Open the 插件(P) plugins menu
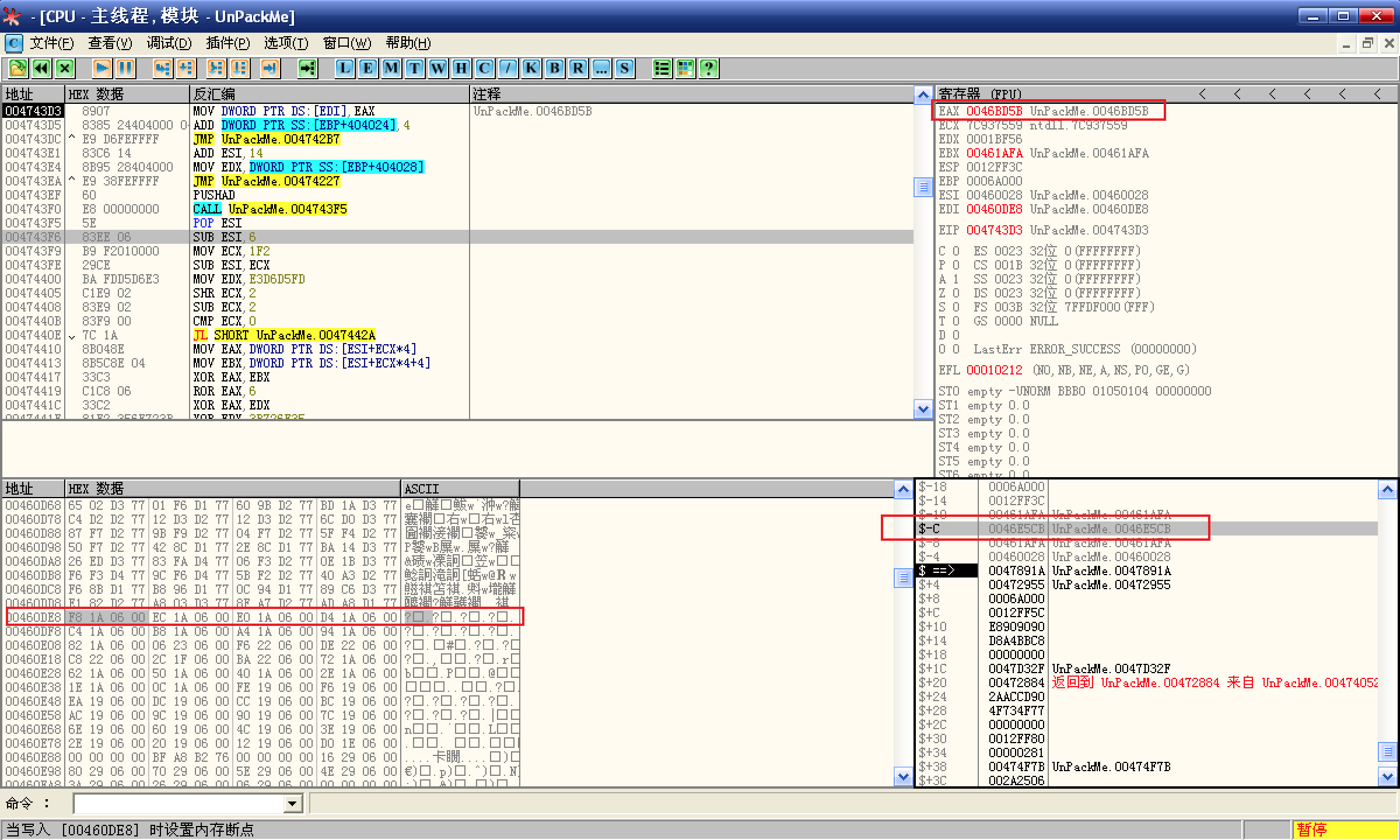1400x840 pixels. pyautogui.click(x=228, y=43)
